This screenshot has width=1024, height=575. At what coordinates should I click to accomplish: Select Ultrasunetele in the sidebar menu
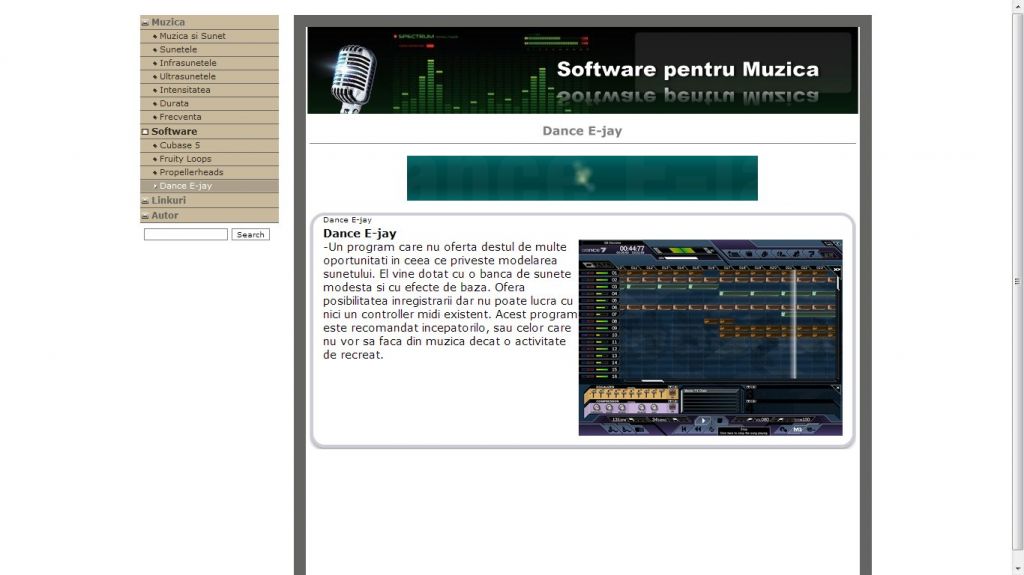tap(187, 76)
